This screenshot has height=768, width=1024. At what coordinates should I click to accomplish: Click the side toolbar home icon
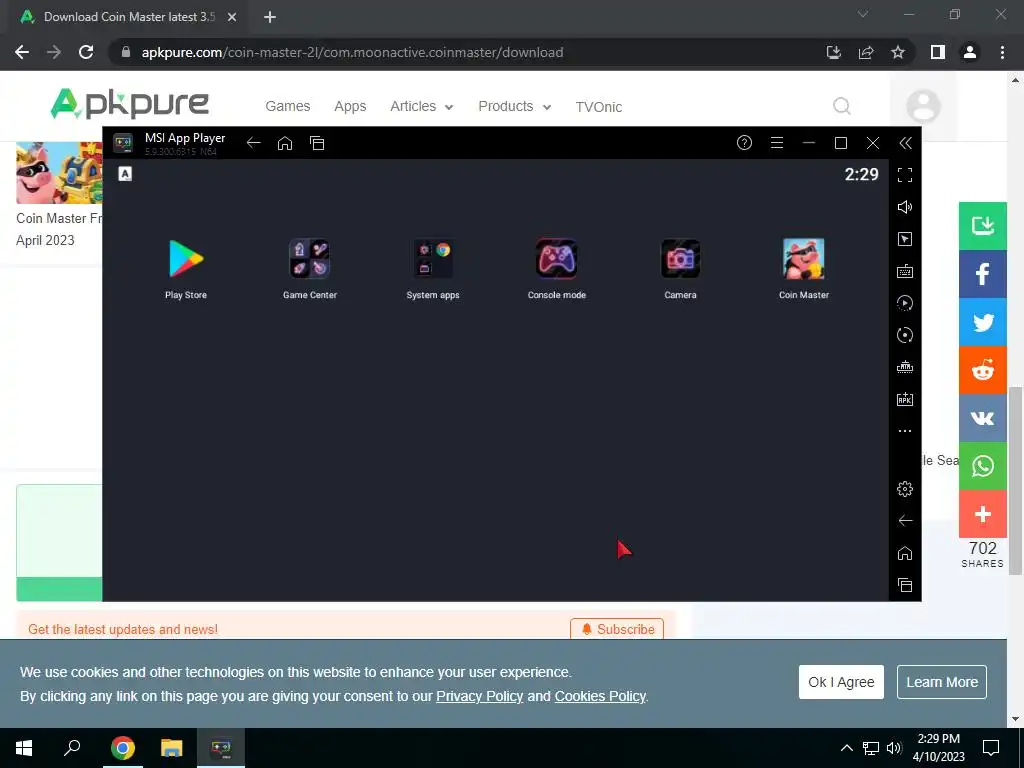[x=905, y=553]
